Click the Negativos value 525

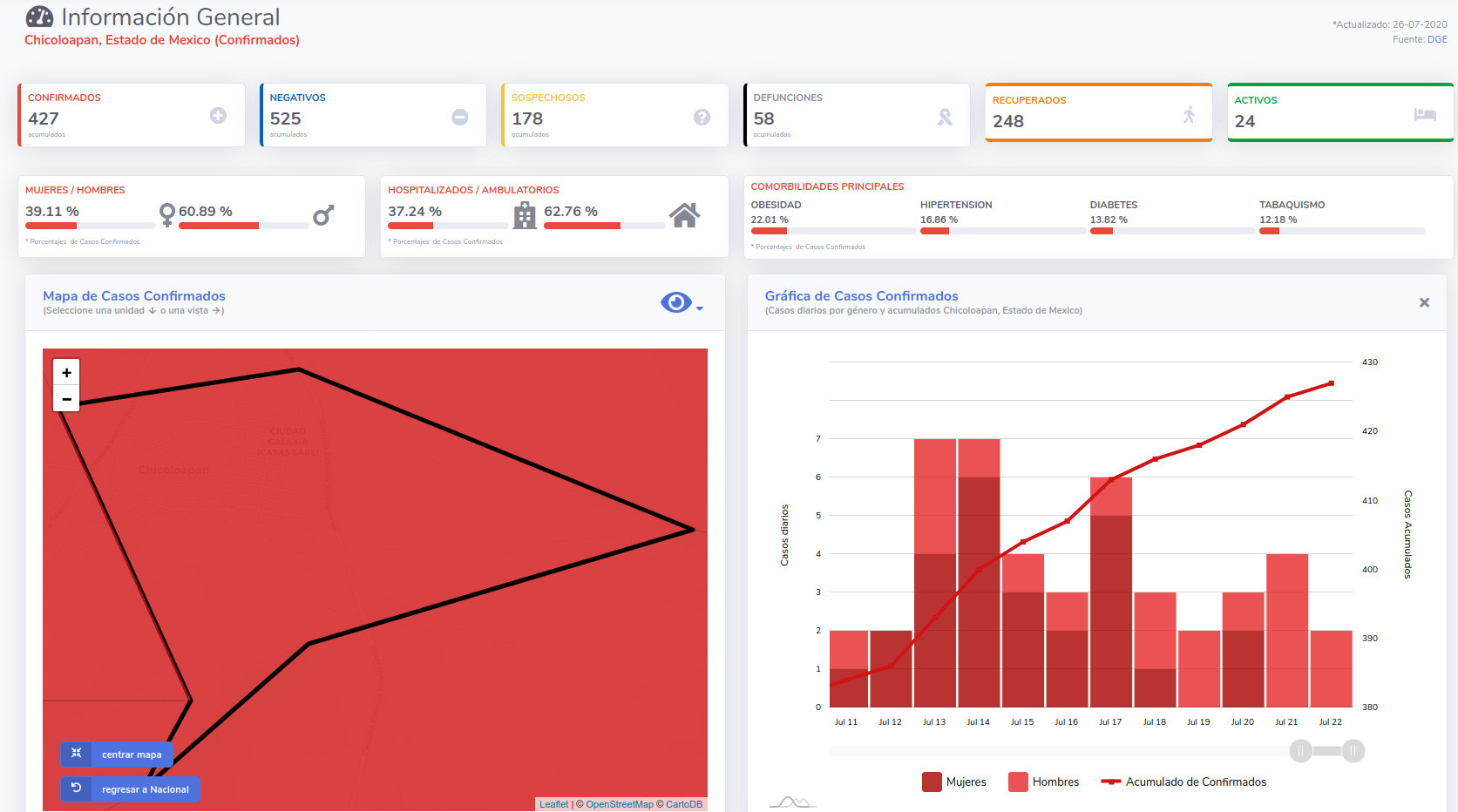pyautogui.click(x=285, y=118)
